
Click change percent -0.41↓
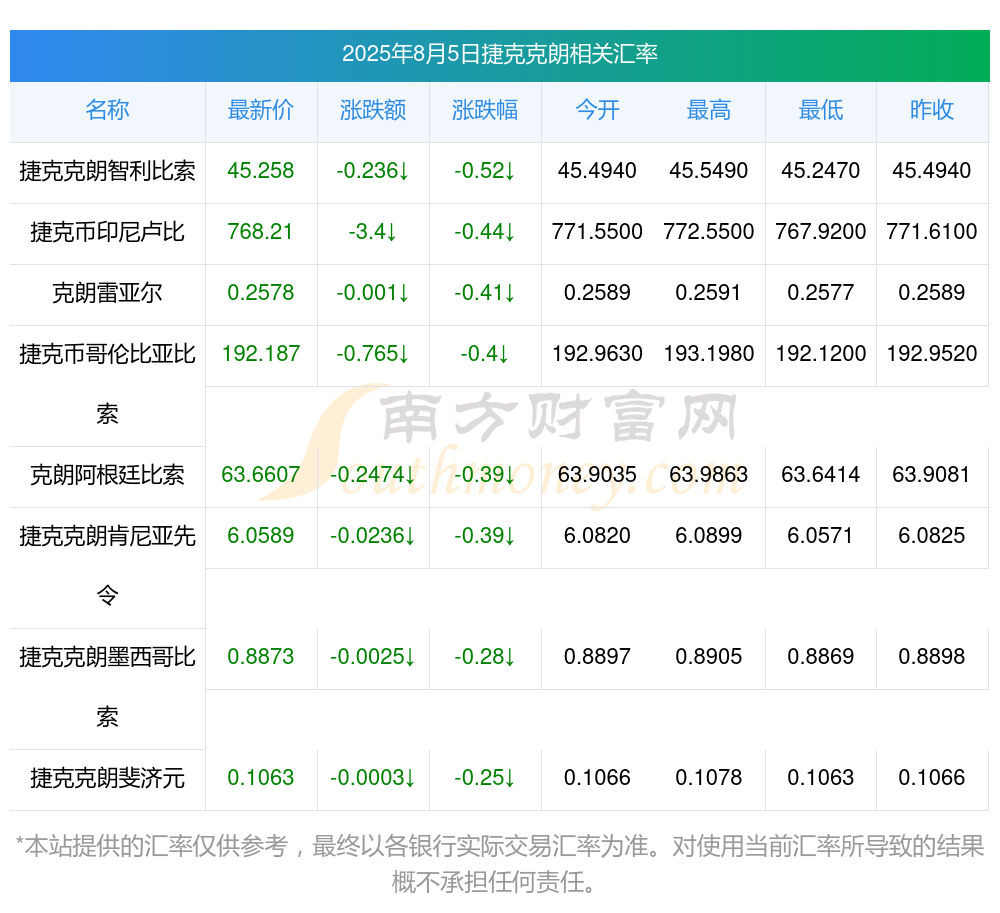pyautogui.click(x=485, y=293)
